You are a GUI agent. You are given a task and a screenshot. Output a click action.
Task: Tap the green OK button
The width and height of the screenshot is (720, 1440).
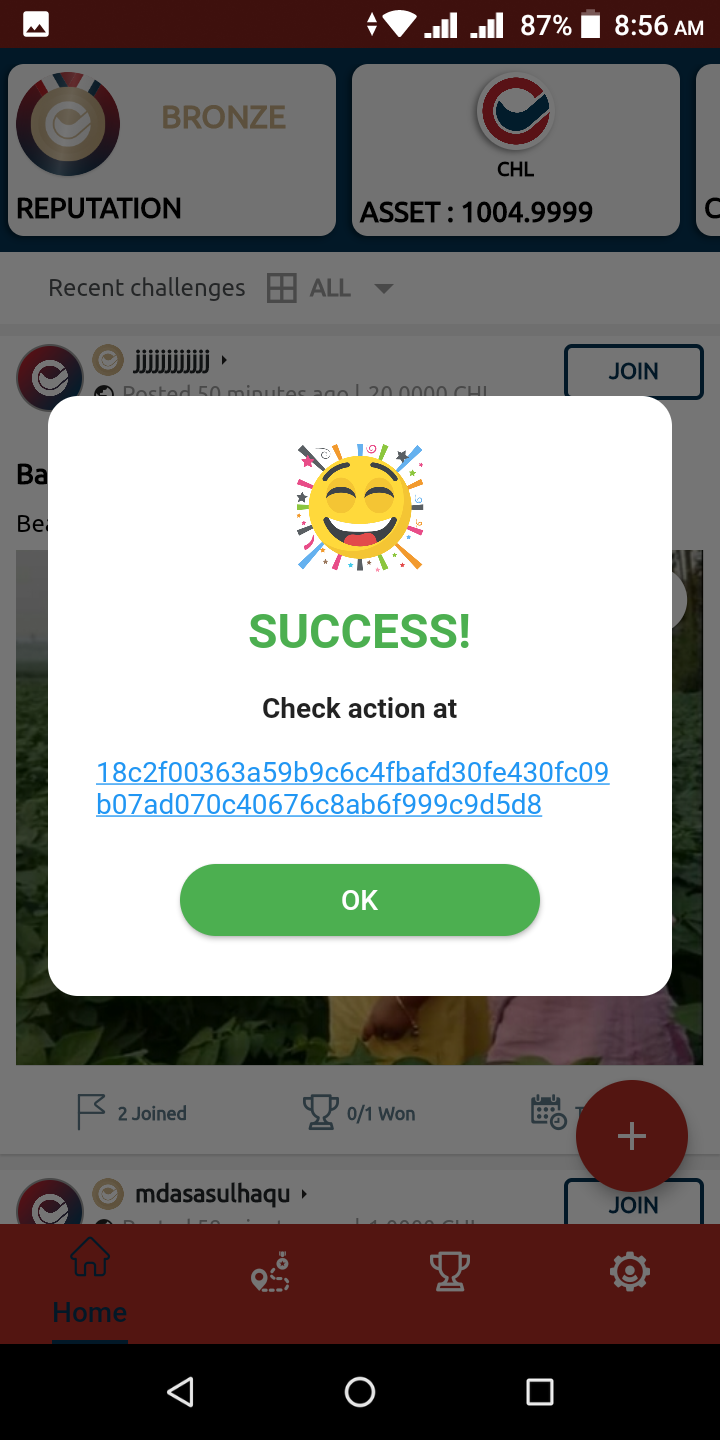[x=360, y=900]
